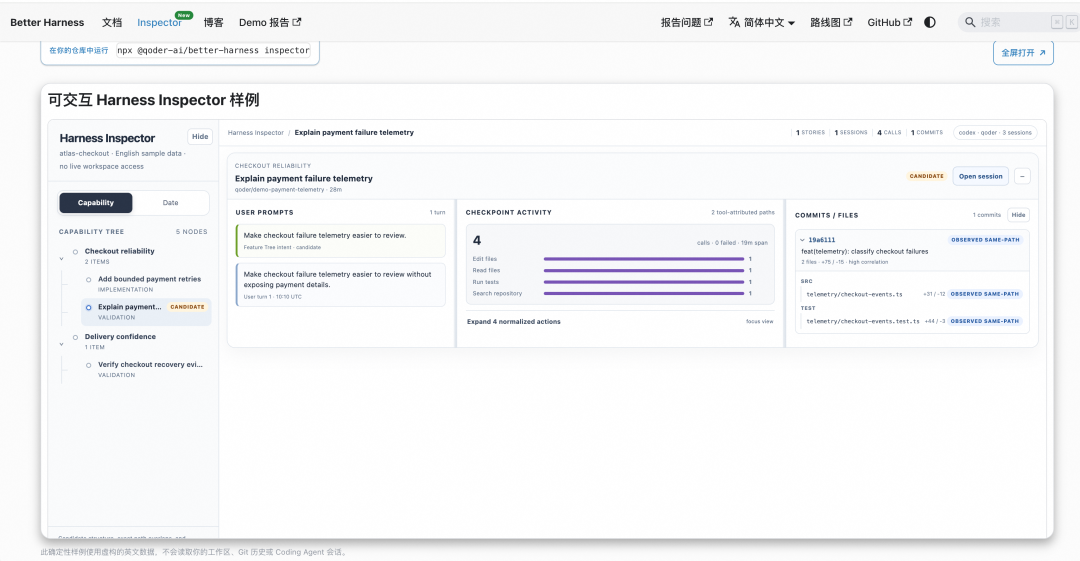
Task: Collapse the card with minus button
Action: (1022, 176)
